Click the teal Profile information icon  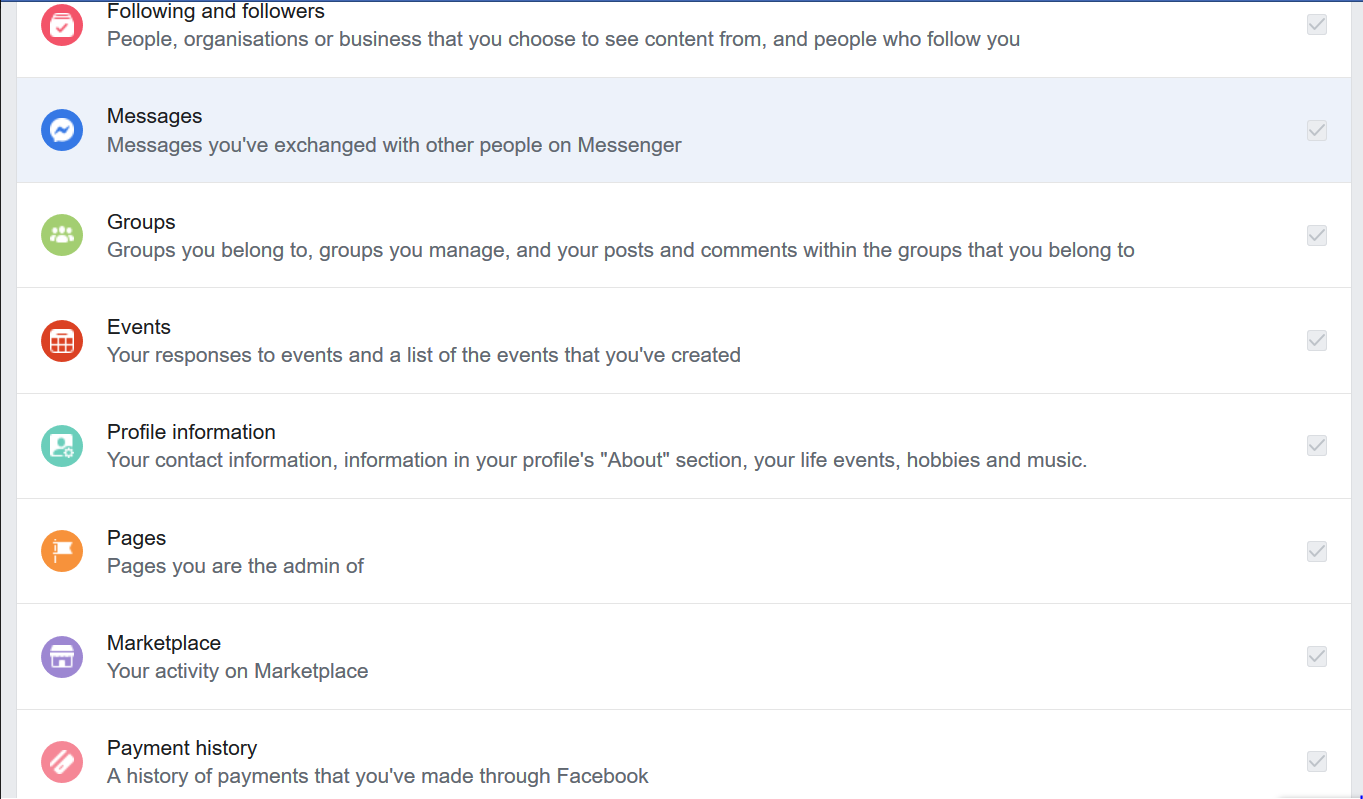(62, 446)
